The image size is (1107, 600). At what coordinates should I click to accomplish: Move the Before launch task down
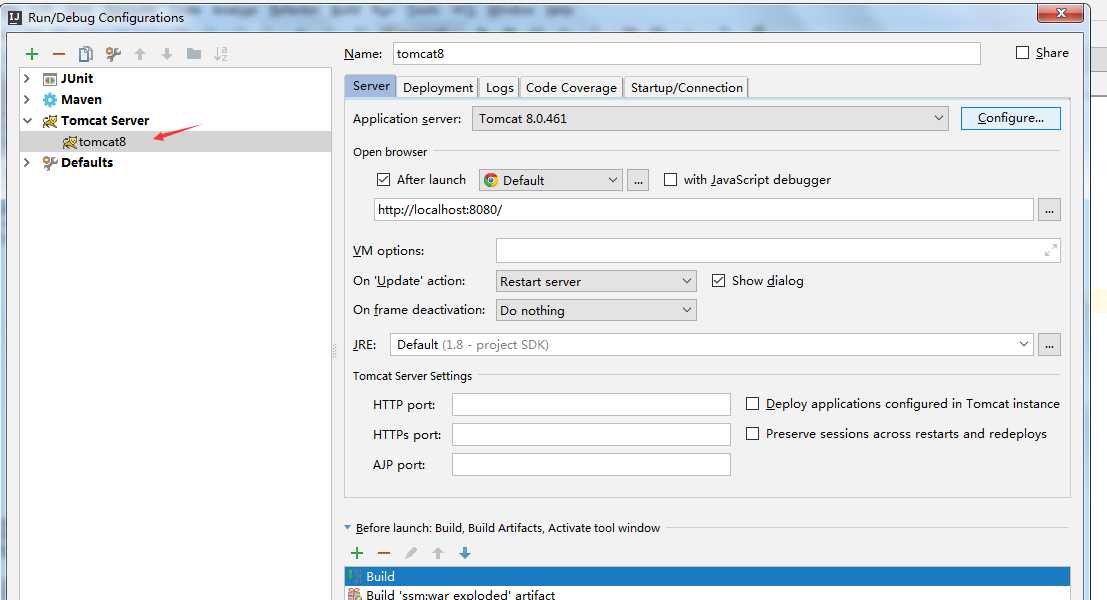[465, 553]
